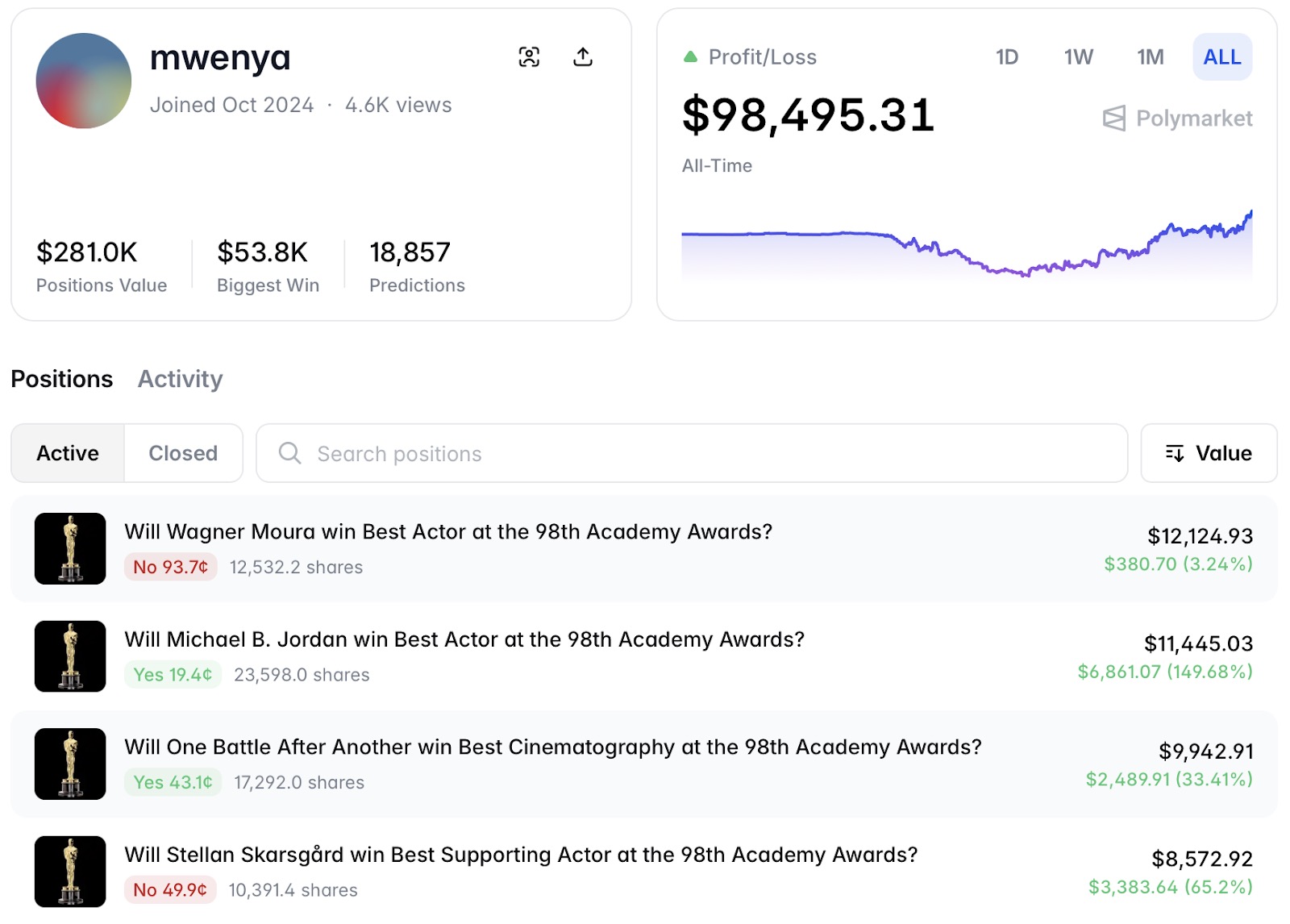1290x924 pixels.
Task: Select the 1D profit/loss range
Action: (x=1006, y=57)
